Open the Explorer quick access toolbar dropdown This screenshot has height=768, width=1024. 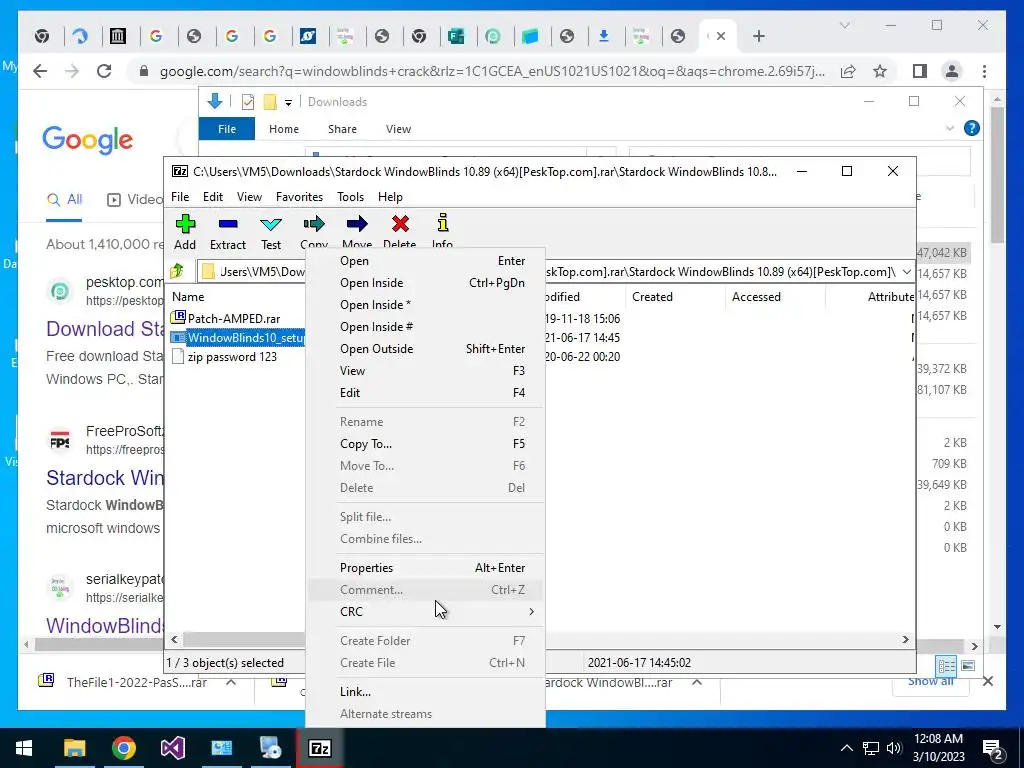click(x=288, y=103)
